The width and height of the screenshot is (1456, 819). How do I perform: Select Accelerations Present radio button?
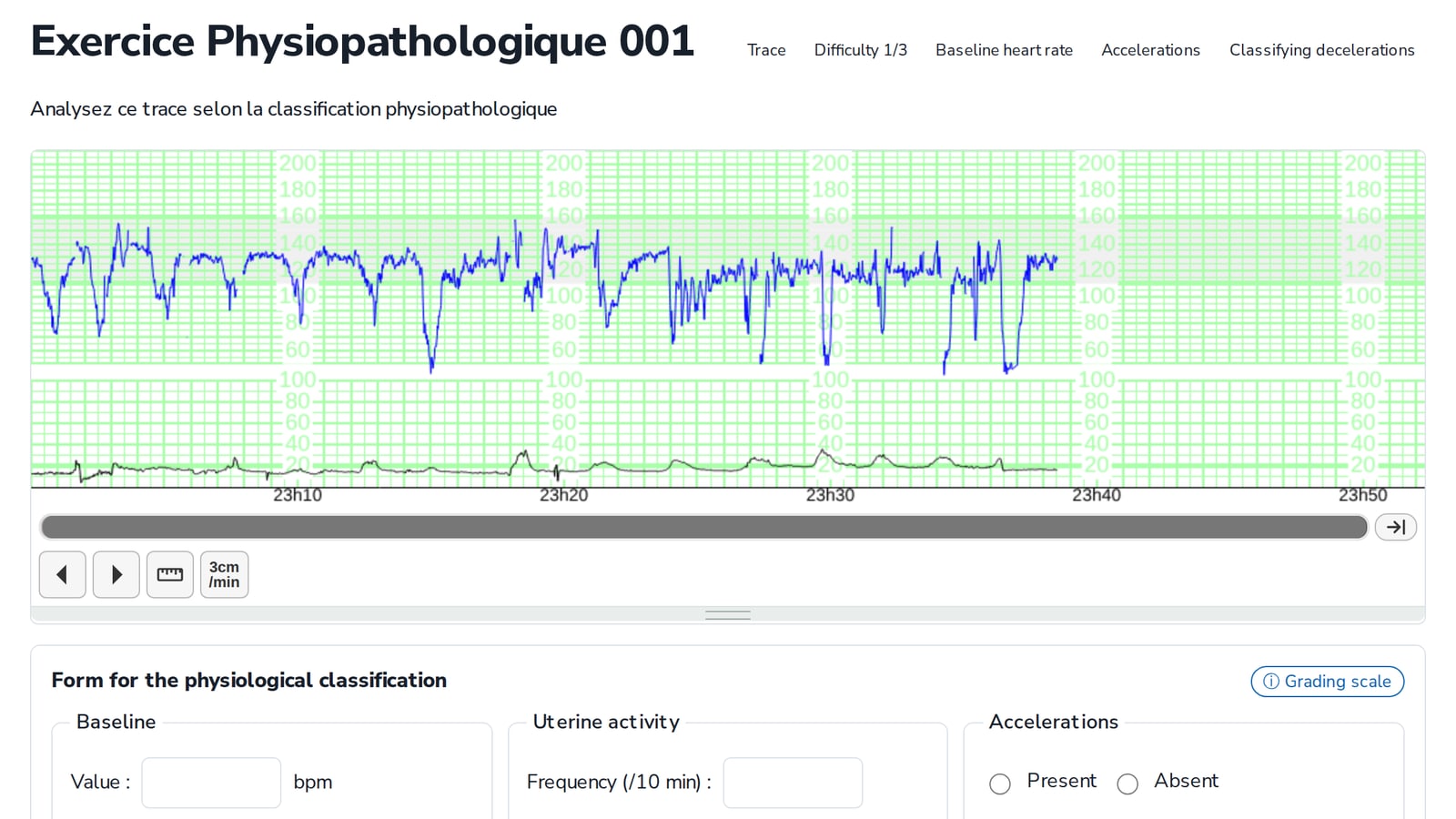pyautogui.click(x=1000, y=784)
